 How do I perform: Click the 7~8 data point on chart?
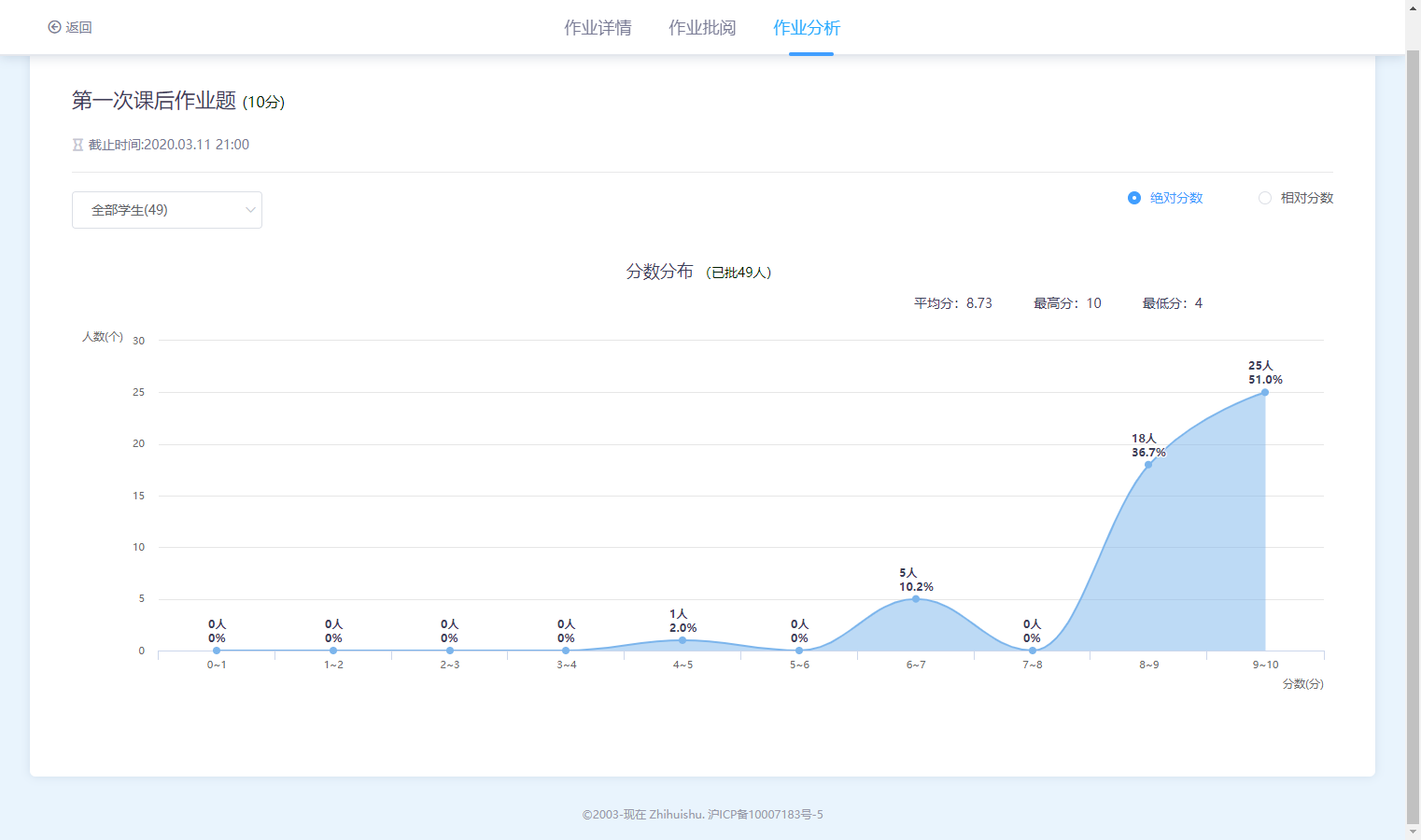point(1032,651)
